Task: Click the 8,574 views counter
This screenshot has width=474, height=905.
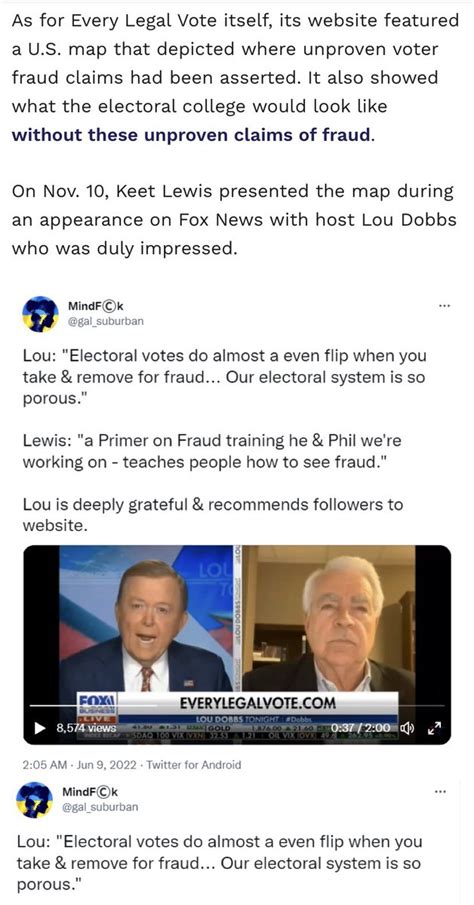Action: pos(86,728)
